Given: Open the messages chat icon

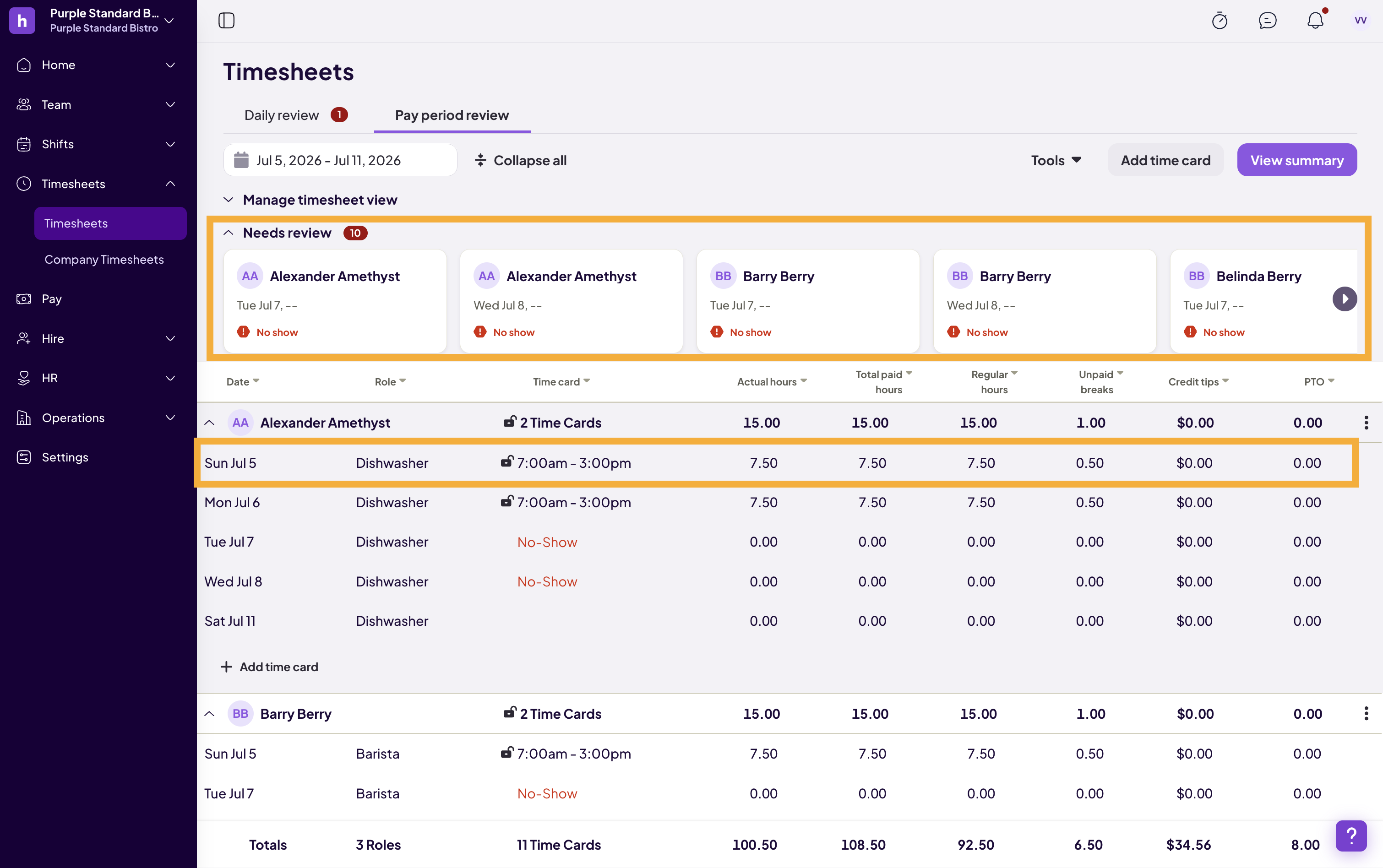Looking at the screenshot, I should 1268,21.
